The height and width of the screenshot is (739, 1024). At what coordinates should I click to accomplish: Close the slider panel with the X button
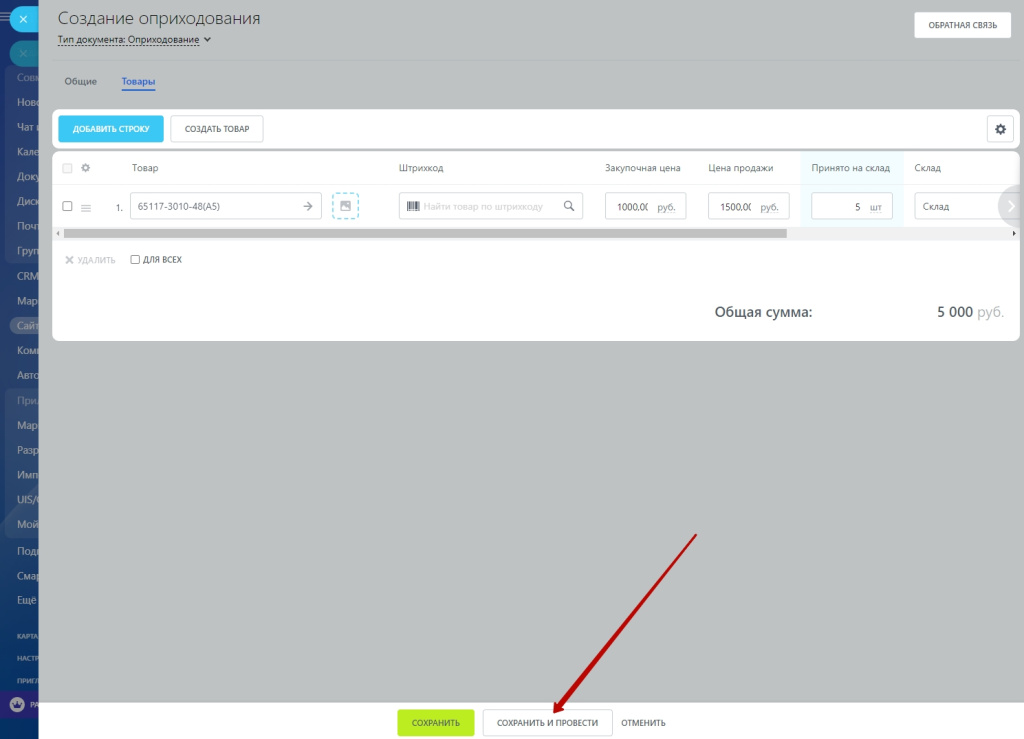coord(23,19)
